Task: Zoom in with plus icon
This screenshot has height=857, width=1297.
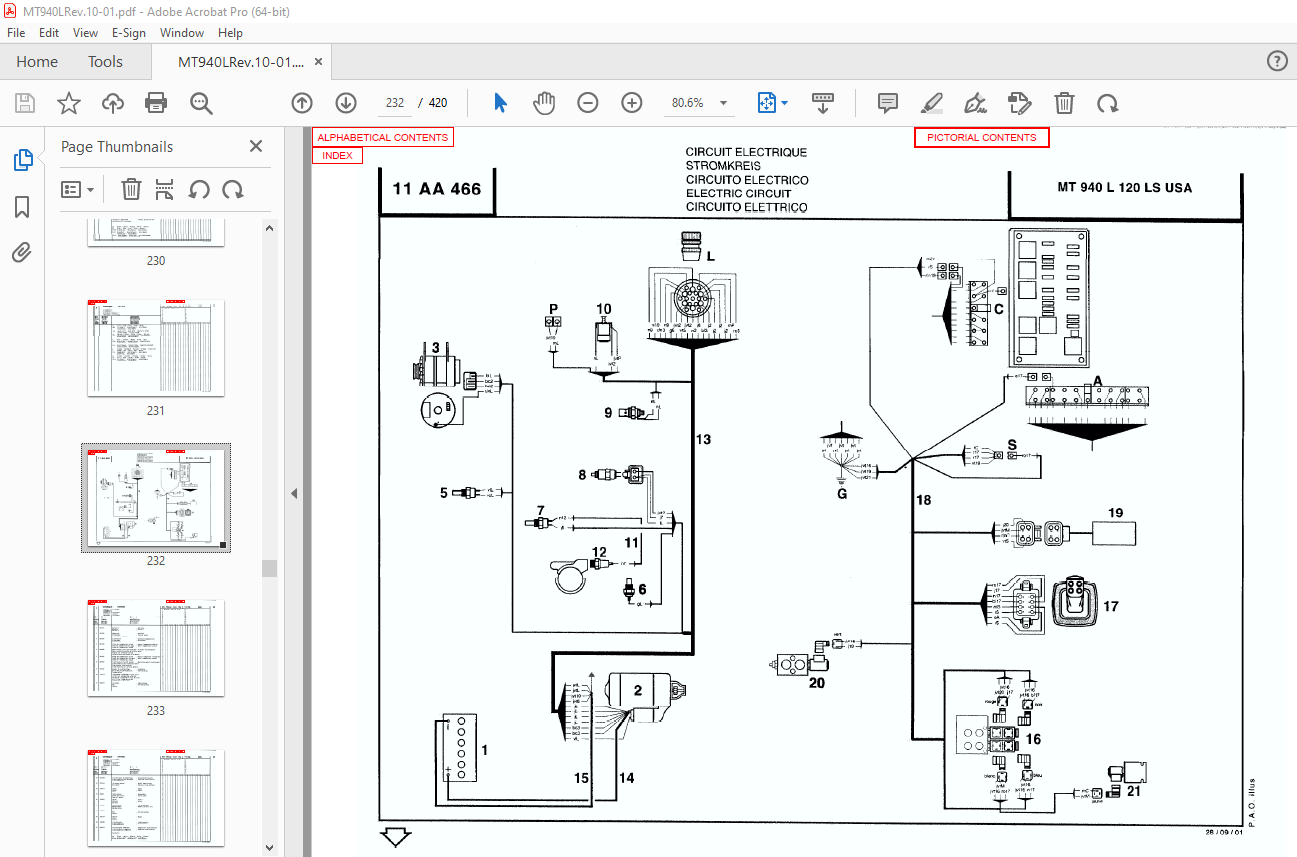Action: [x=632, y=103]
